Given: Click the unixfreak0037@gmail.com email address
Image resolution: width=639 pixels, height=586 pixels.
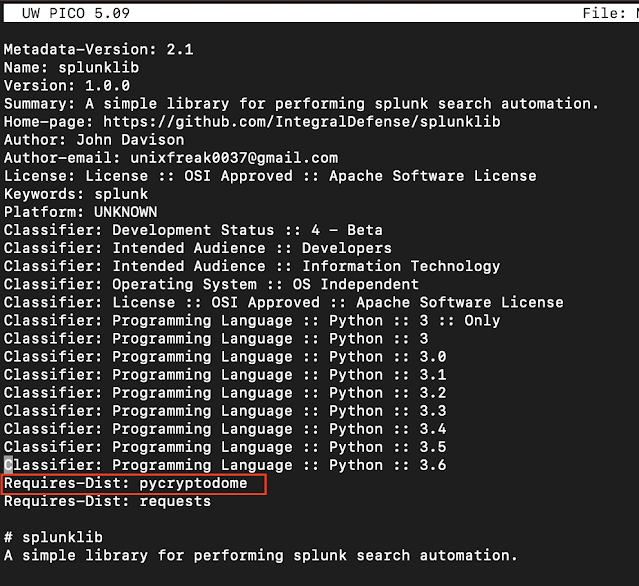Looking at the screenshot, I should pos(234,158).
